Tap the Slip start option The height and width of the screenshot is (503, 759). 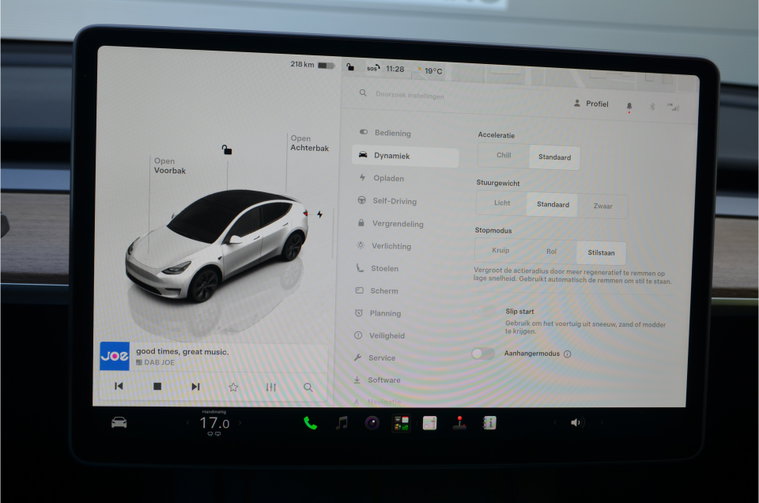(x=520, y=311)
